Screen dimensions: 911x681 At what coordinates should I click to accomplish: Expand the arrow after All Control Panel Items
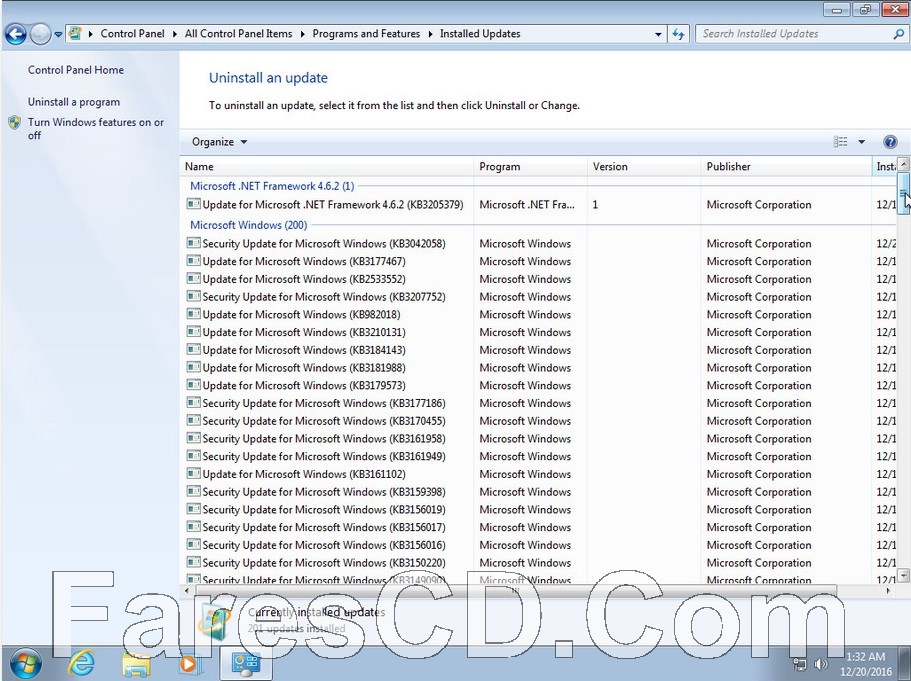302,34
